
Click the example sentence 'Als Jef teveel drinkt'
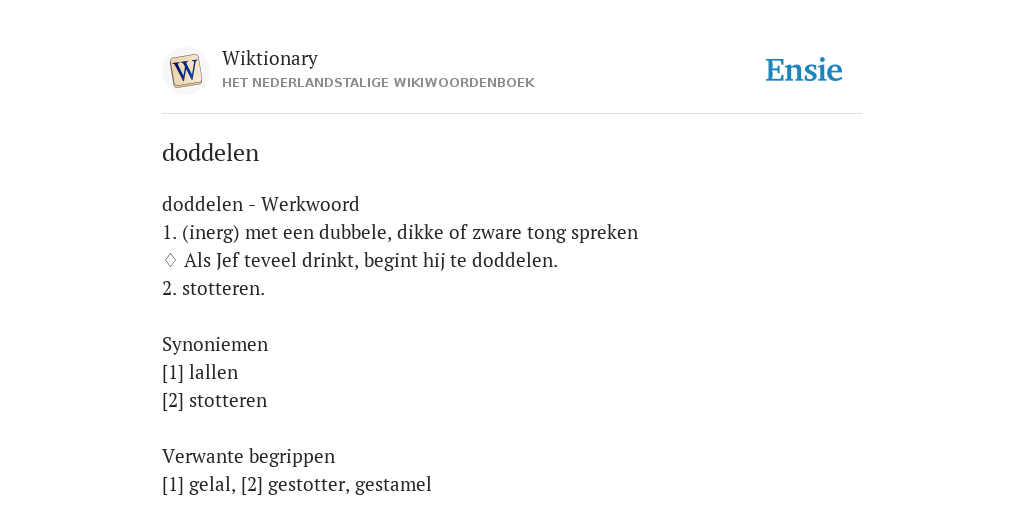tap(371, 261)
